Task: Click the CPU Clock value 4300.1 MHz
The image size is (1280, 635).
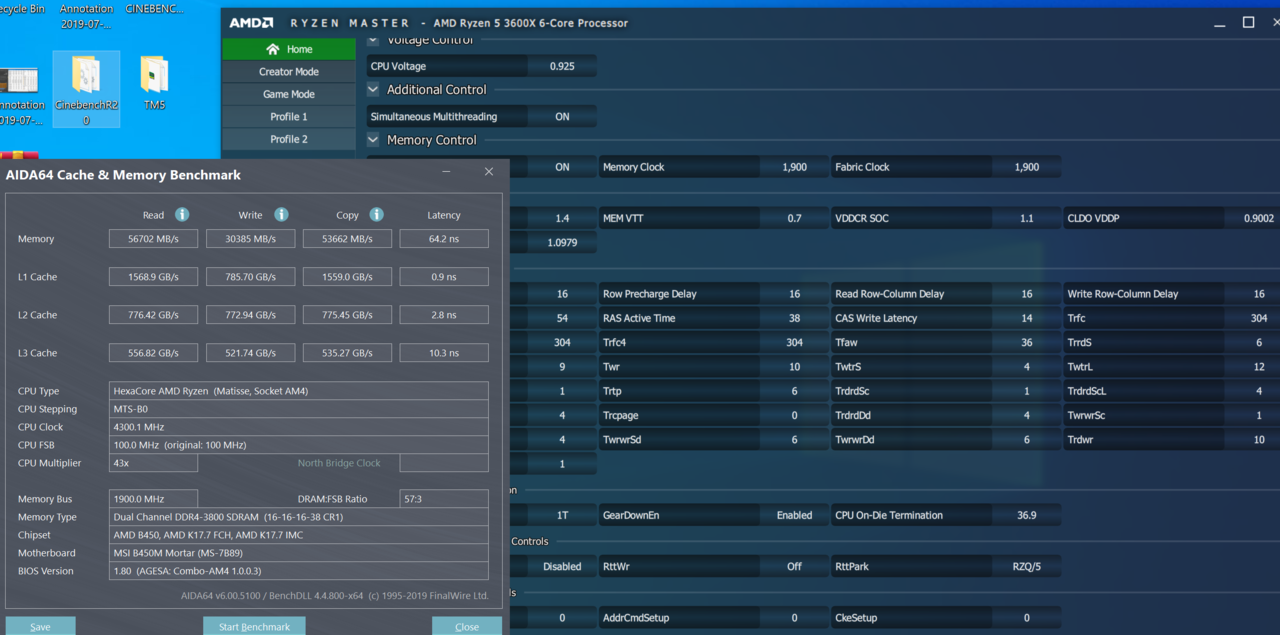Action: point(298,427)
